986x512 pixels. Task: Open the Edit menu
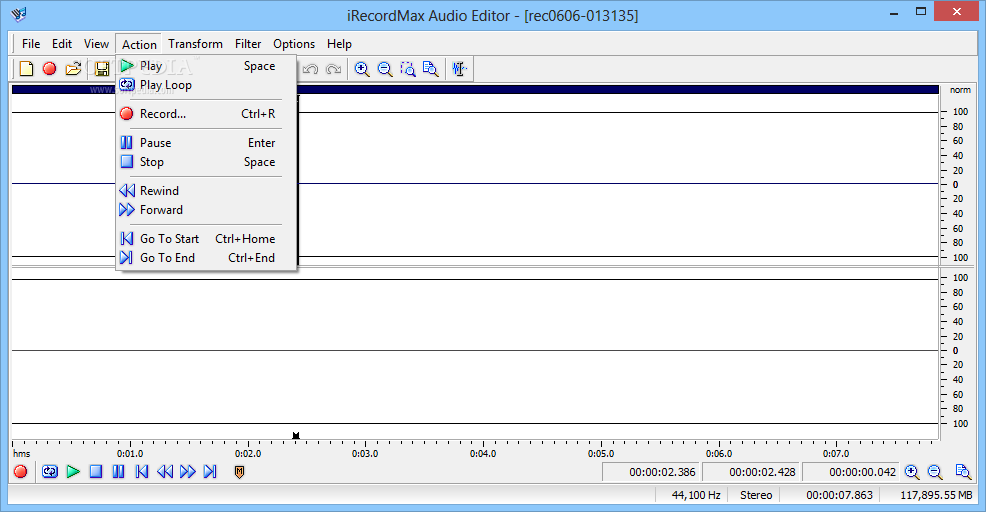pos(62,43)
